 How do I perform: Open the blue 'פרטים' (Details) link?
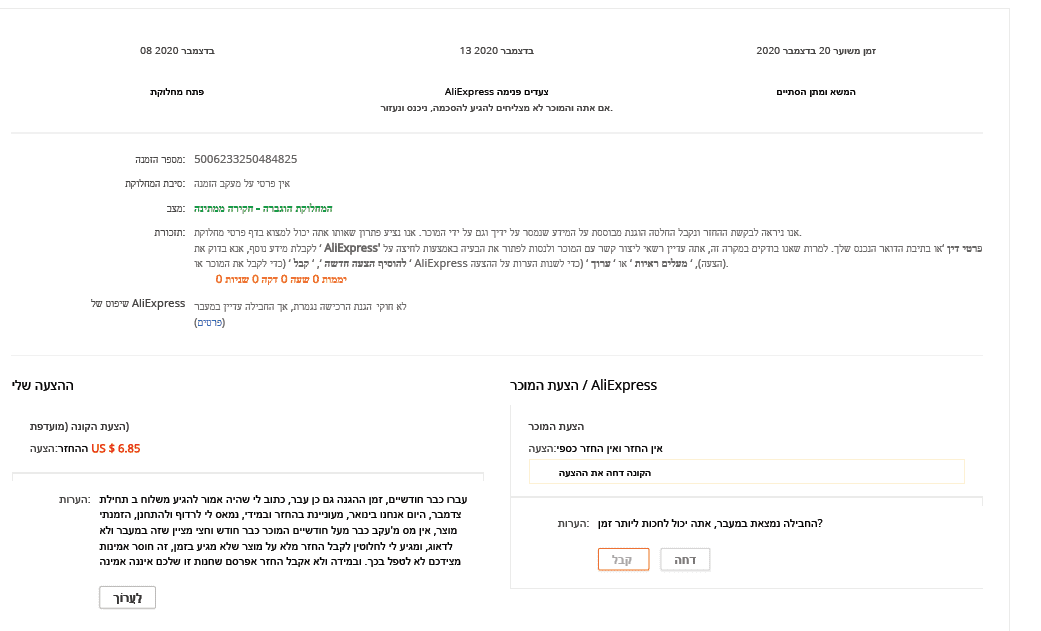point(209,322)
